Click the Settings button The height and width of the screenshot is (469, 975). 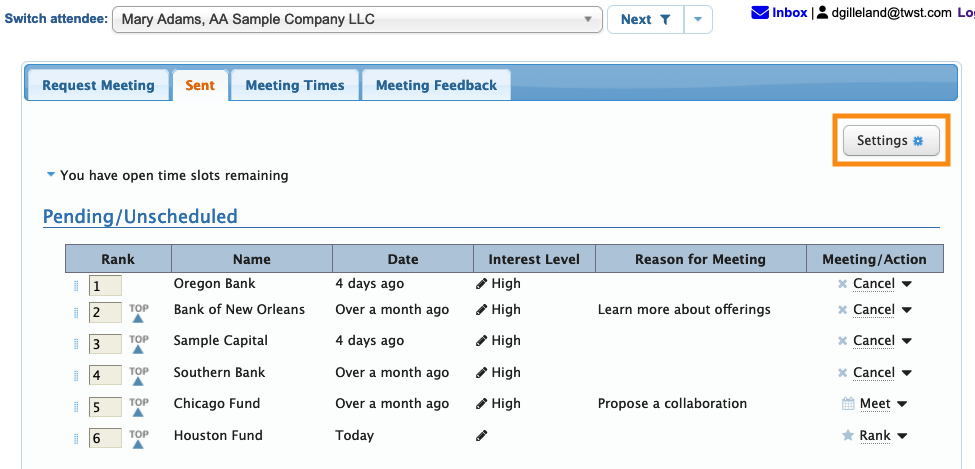pyautogui.click(x=891, y=141)
